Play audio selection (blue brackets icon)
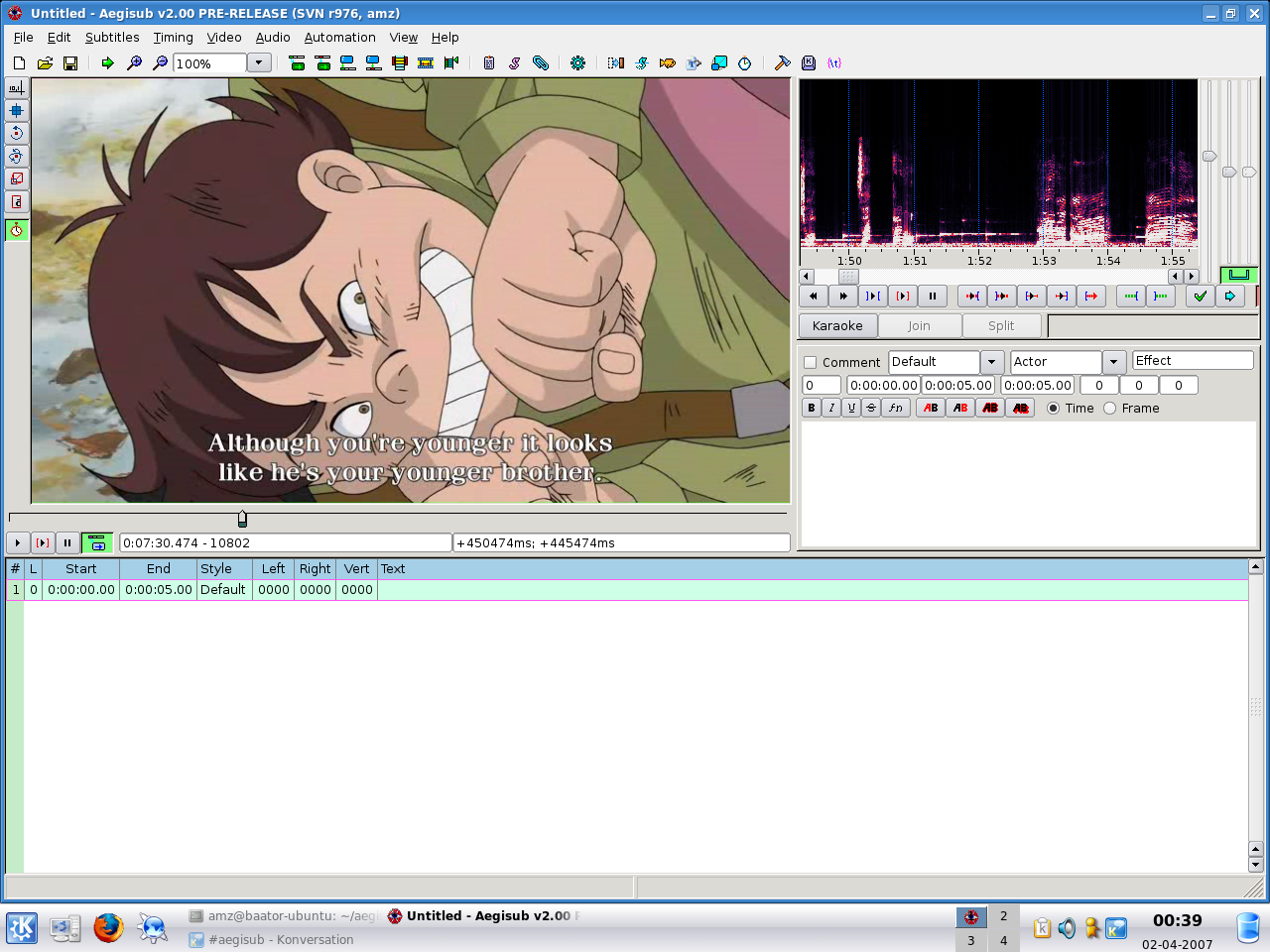Screen dimensions: 1270x952 point(873,296)
